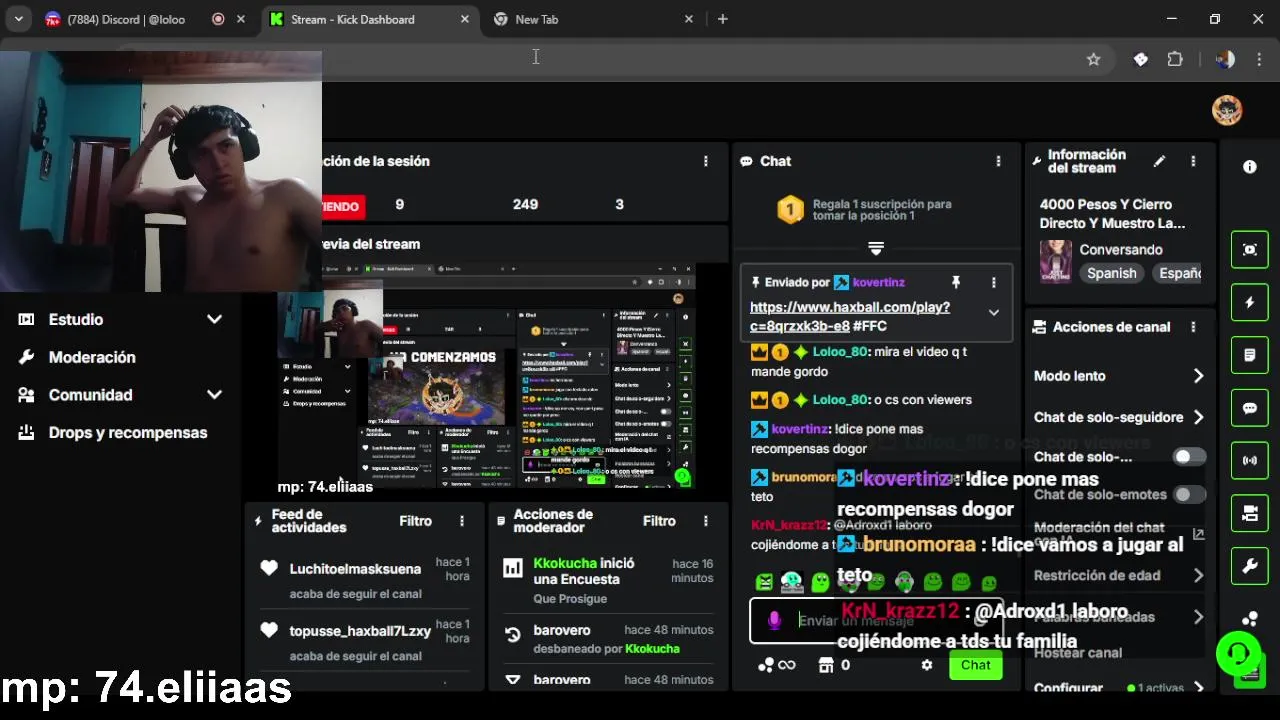Viewport: 1280px width, 720px height.
Task: Click the Spanish language tag
Action: pyautogui.click(x=1112, y=273)
